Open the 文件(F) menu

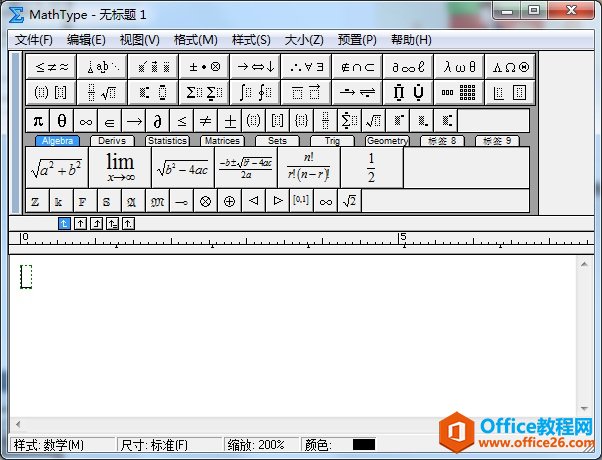point(33,40)
